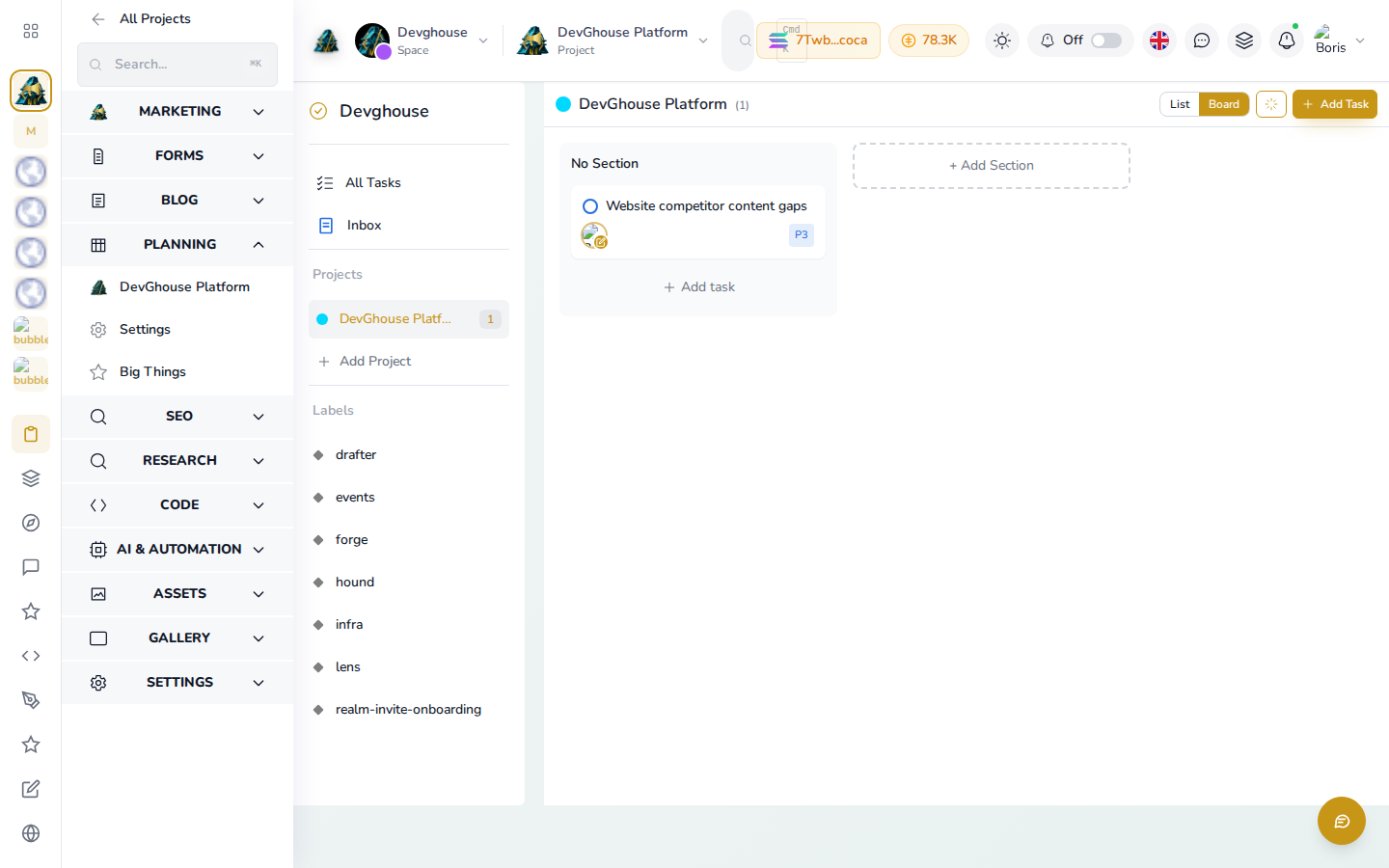1389x868 pixels.
Task: Click the sparkle AI button beside Board
Action: pos(1271,104)
